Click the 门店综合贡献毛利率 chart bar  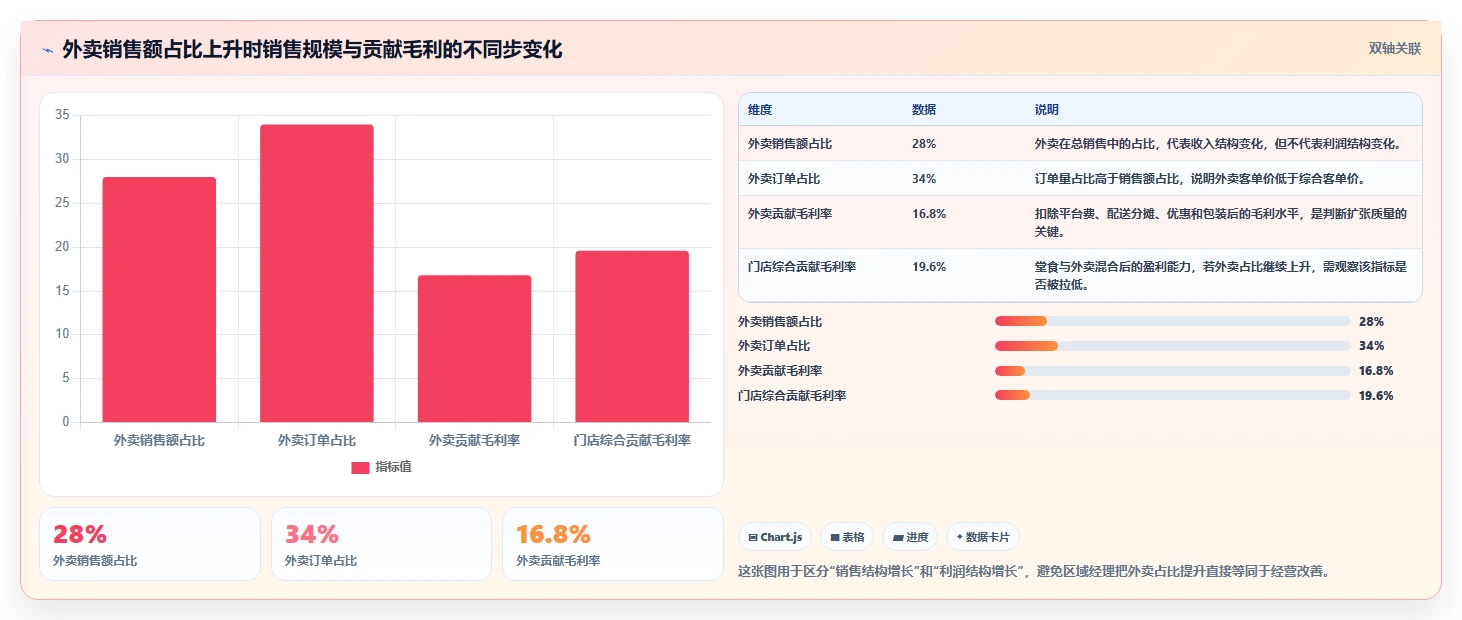pyautogui.click(x=632, y=336)
